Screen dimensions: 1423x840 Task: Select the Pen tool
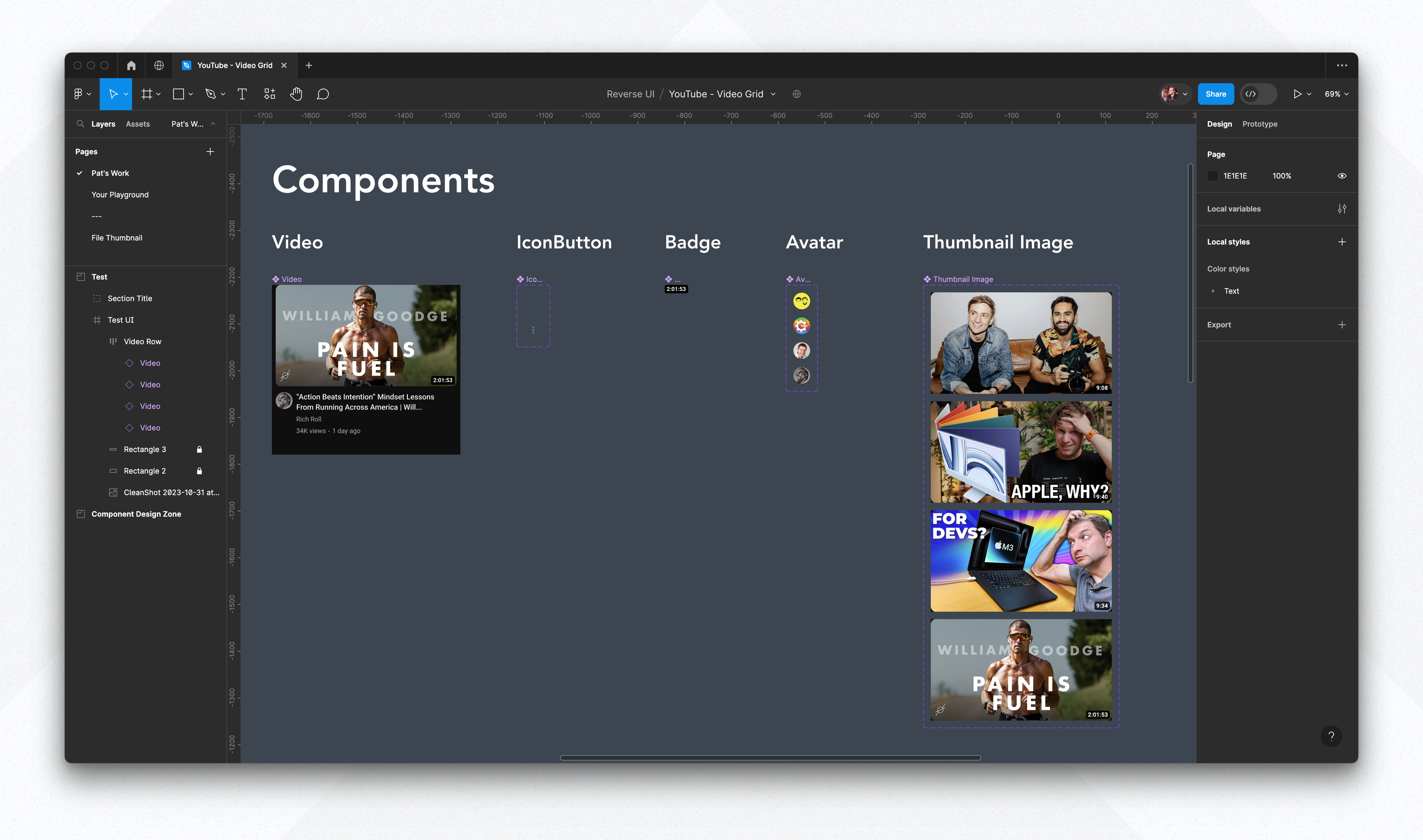click(210, 94)
